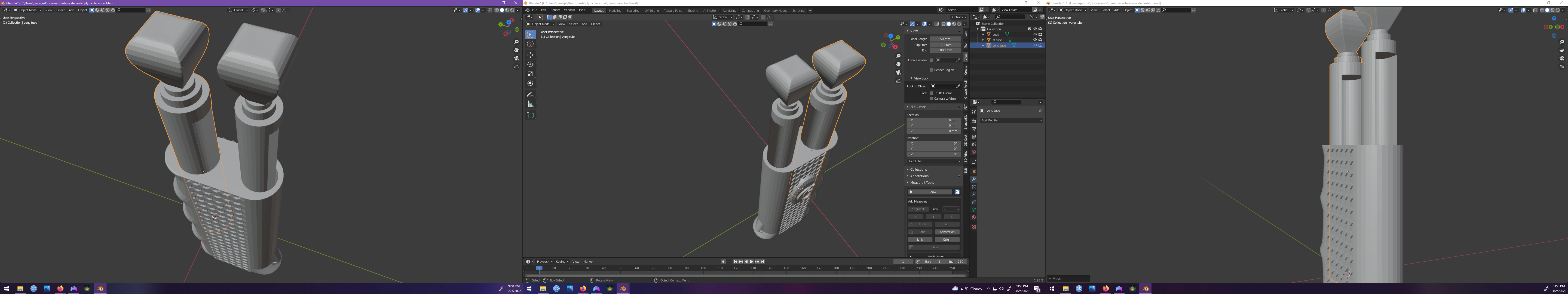Screen dimensions: 1568x294
Task: Expand the Collections panel section
Action: [x=918, y=170]
